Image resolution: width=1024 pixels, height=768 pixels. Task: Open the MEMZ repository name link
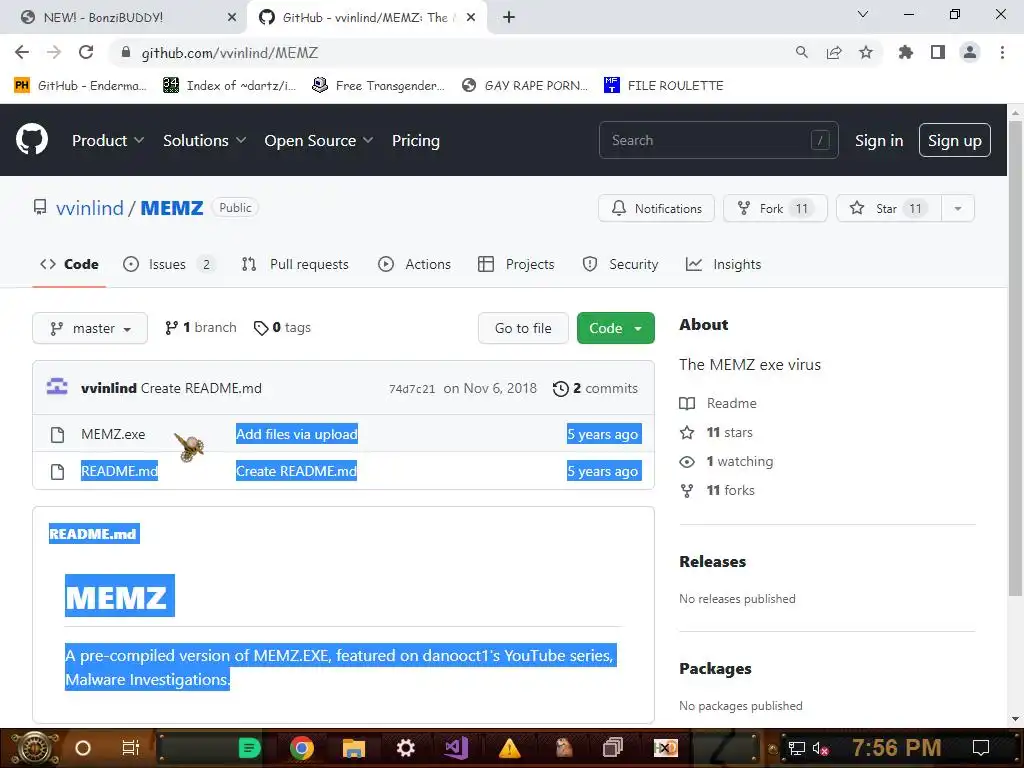coord(172,208)
